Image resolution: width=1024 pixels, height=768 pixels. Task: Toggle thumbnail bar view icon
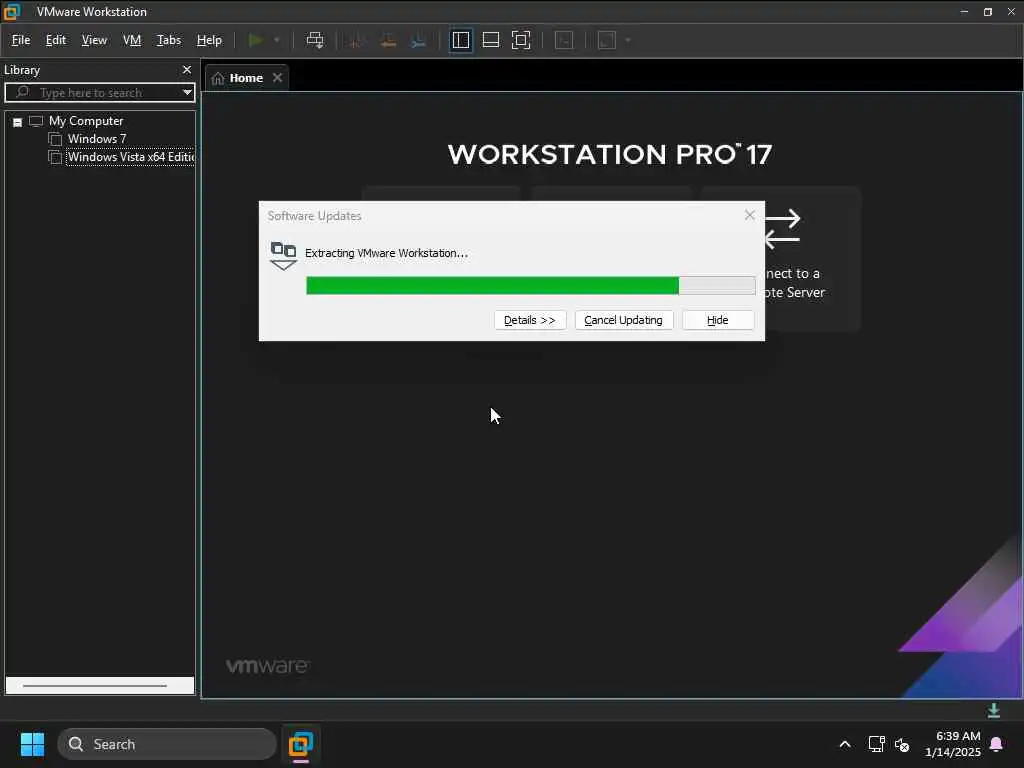click(x=490, y=40)
